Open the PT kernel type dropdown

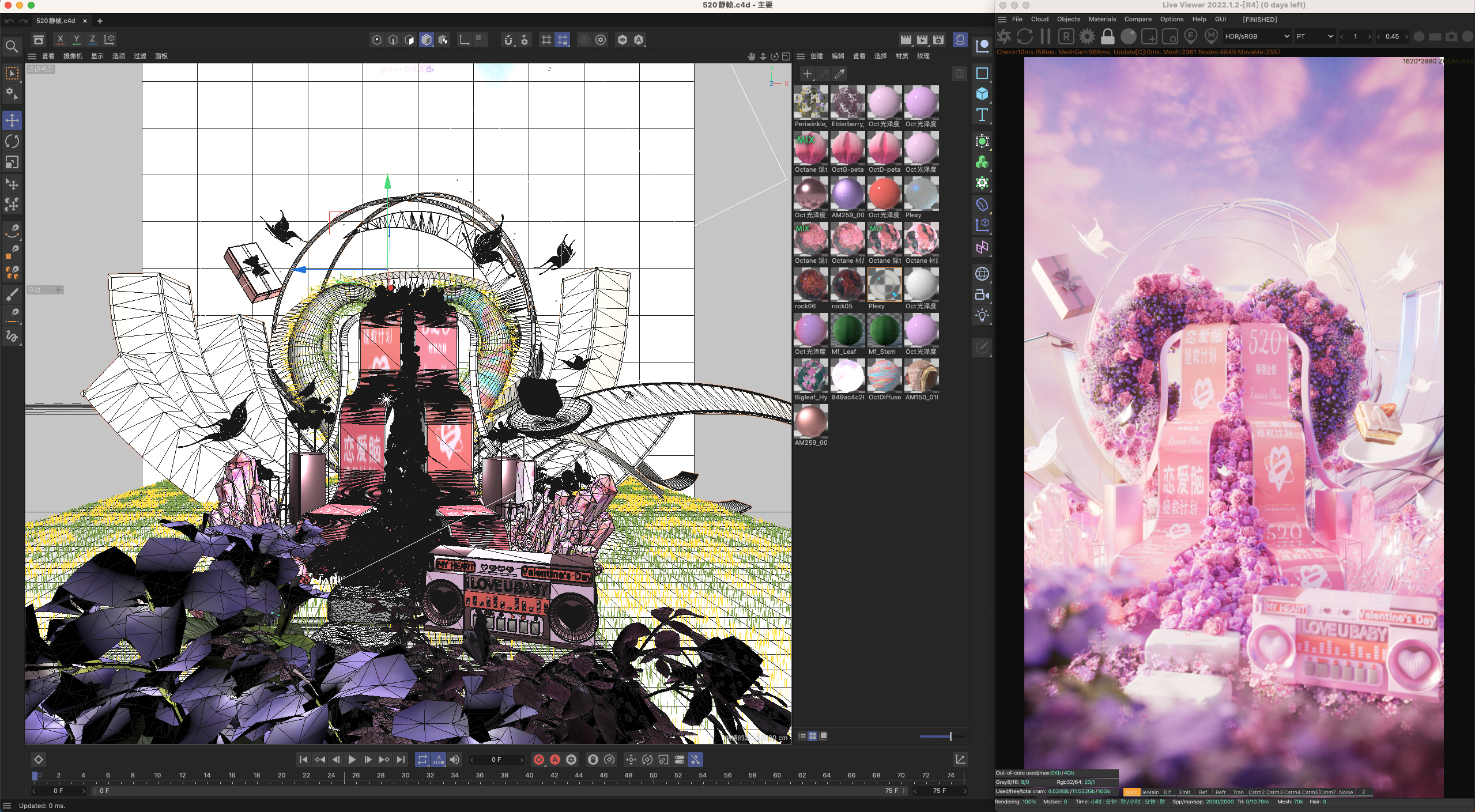(1314, 36)
